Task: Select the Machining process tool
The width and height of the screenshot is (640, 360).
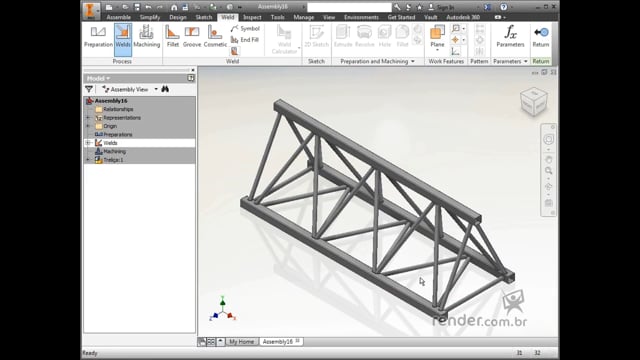Action: (x=147, y=36)
